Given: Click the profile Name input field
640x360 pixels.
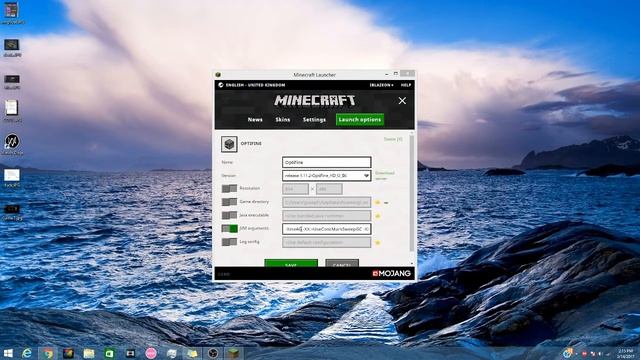Looking at the screenshot, I should (x=327, y=162).
